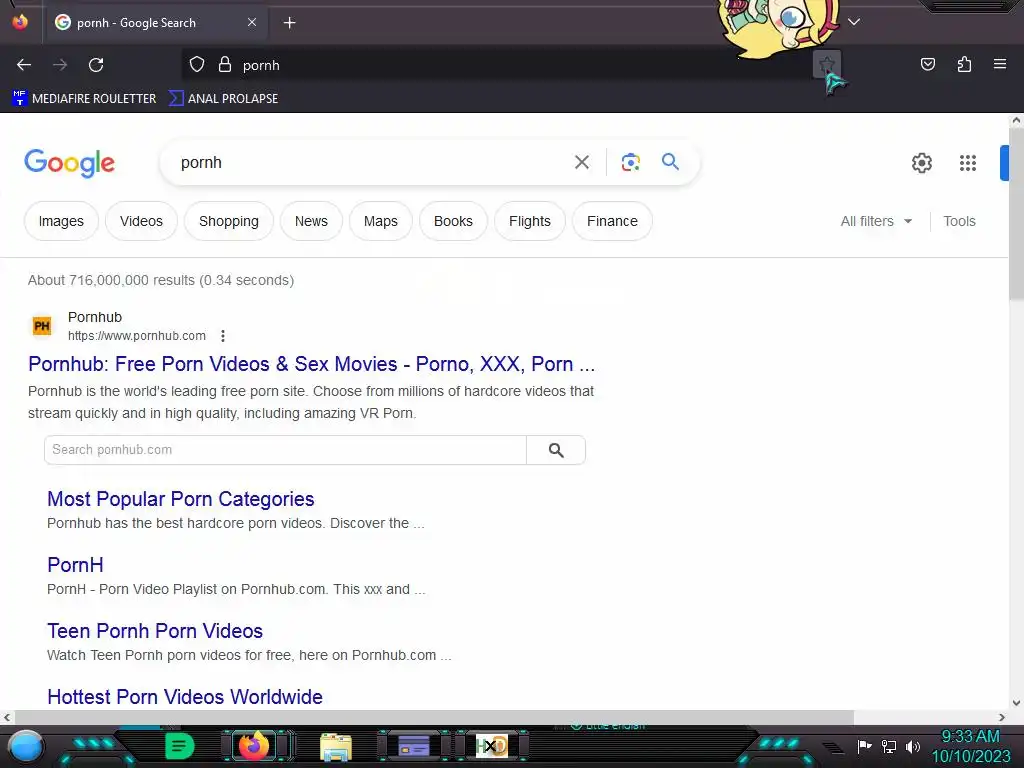The image size is (1024, 768).
Task: Open the HxD hex editor taskbar icon
Action: point(491,746)
